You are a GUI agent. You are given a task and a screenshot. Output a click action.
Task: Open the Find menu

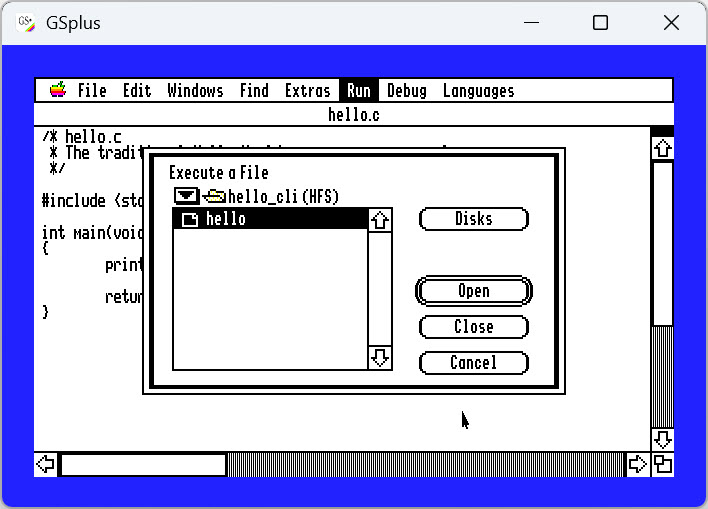pyautogui.click(x=254, y=90)
